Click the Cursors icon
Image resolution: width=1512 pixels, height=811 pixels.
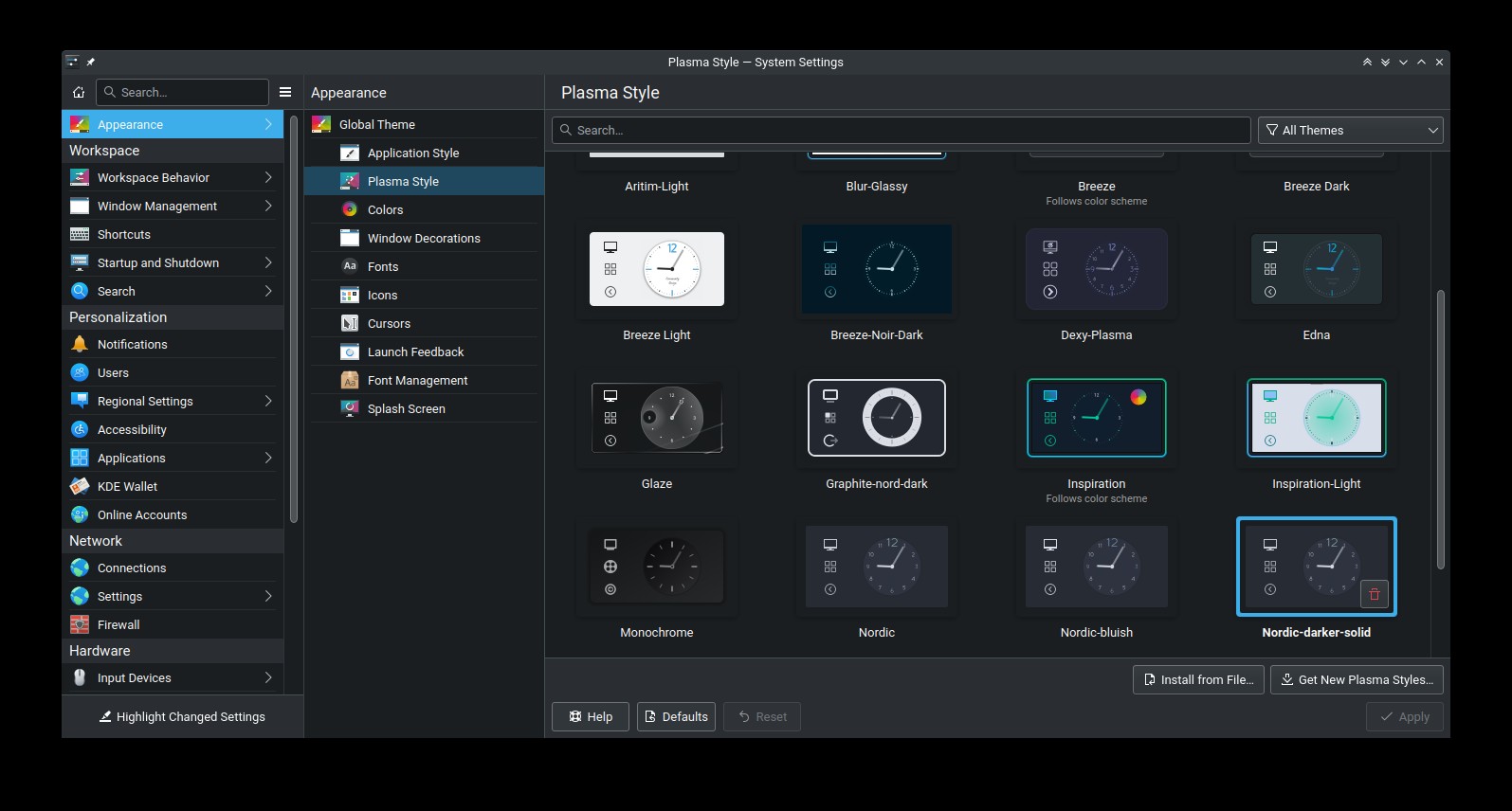tap(350, 323)
